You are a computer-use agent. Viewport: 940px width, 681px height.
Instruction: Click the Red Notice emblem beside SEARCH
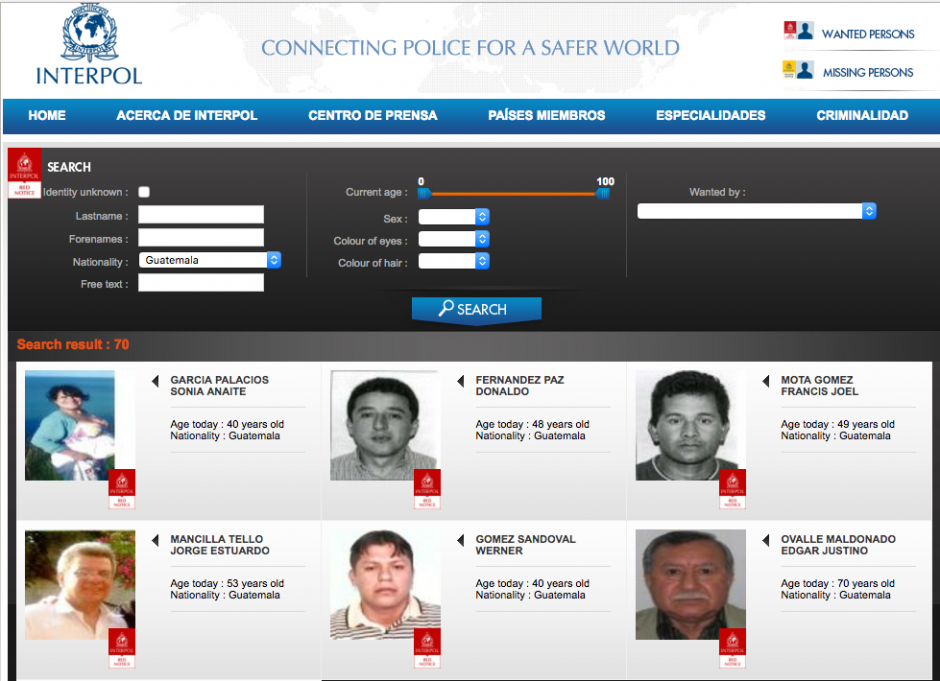[24, 172]
